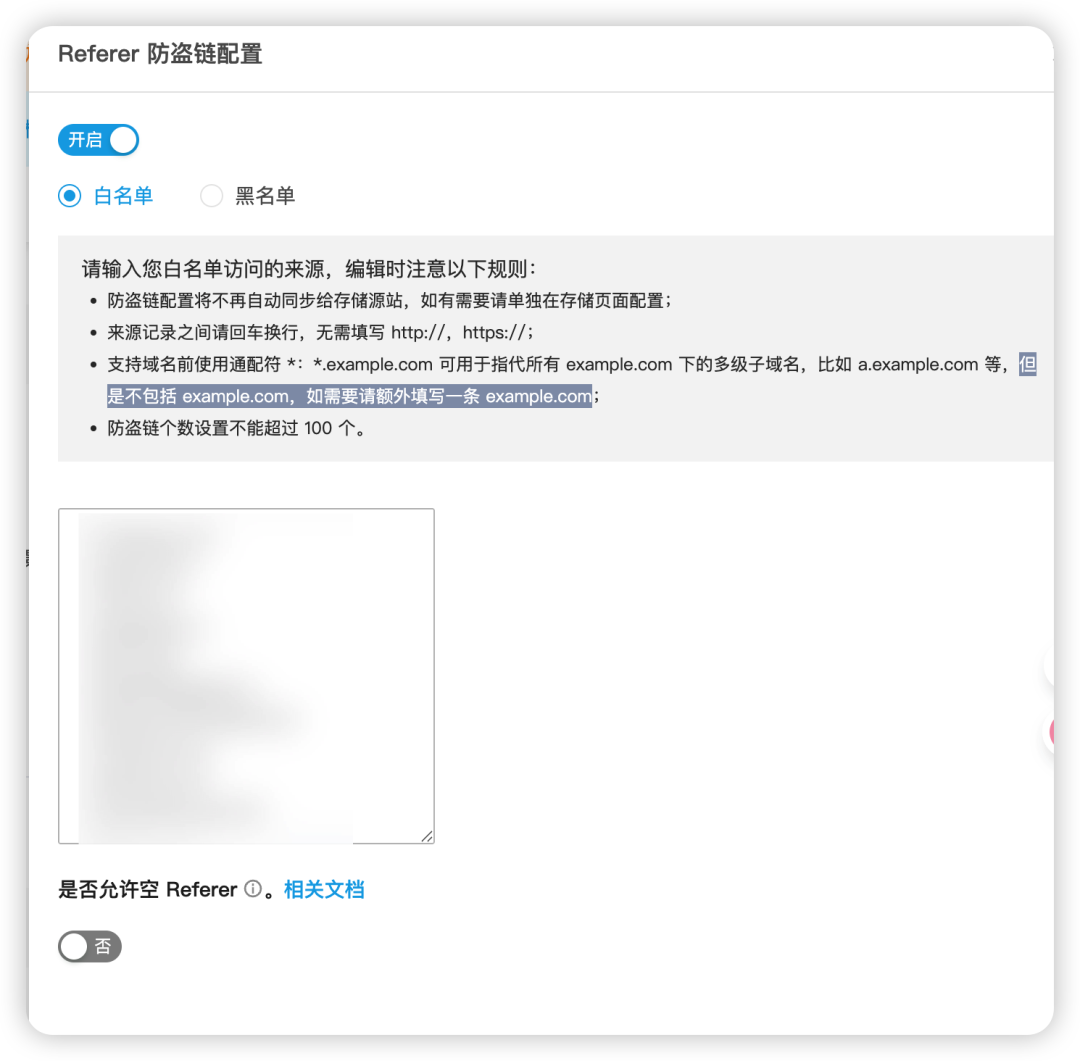Select the 白名单 radio button
The width and height of the screenshot is (1080, 1061).
click(x=70, y=196)
